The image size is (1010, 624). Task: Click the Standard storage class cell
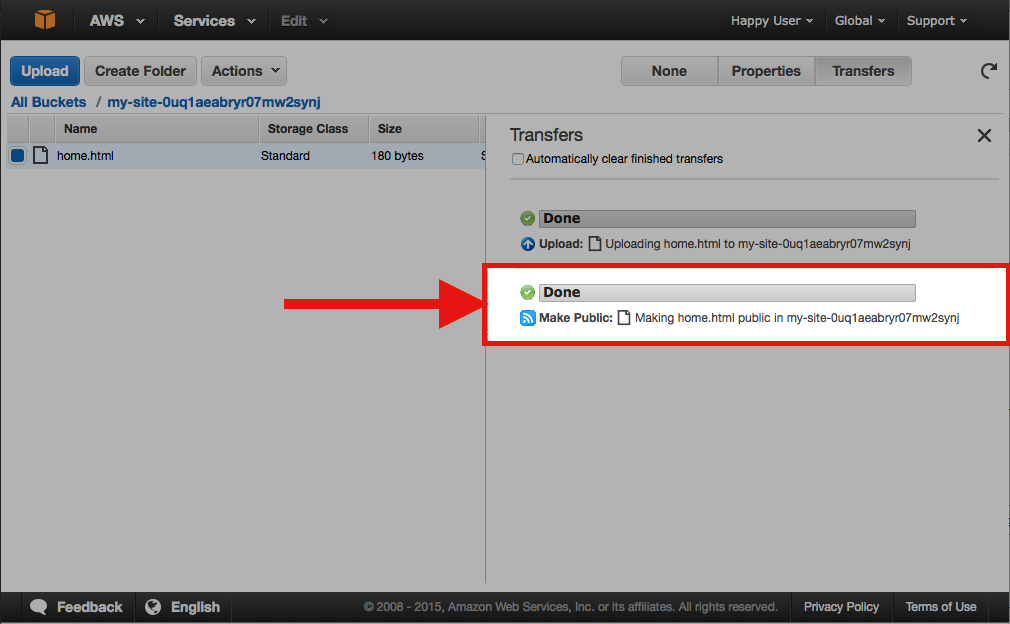pyautogui.click(x=285, y=156)
